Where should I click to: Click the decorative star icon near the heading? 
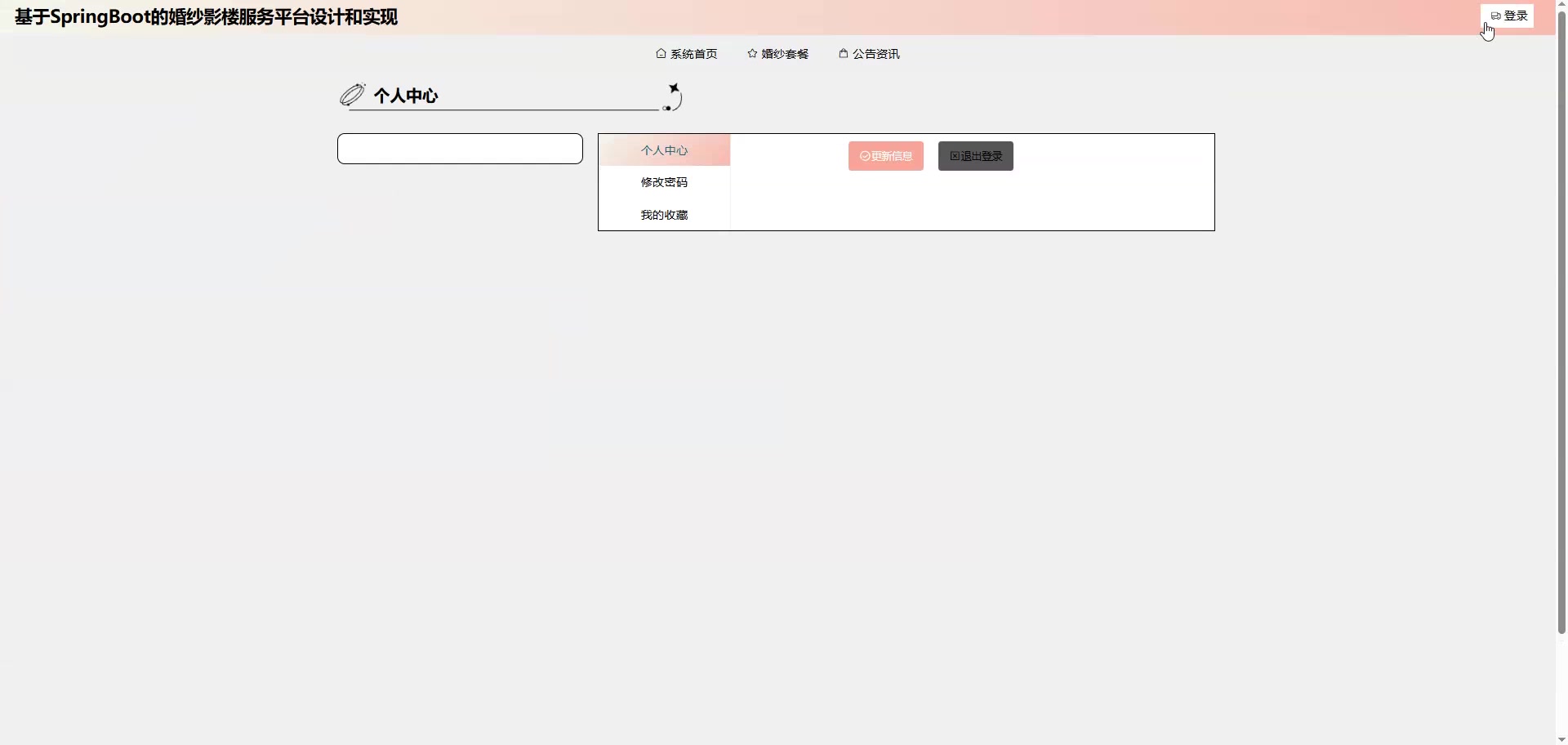tap(675, 88)
